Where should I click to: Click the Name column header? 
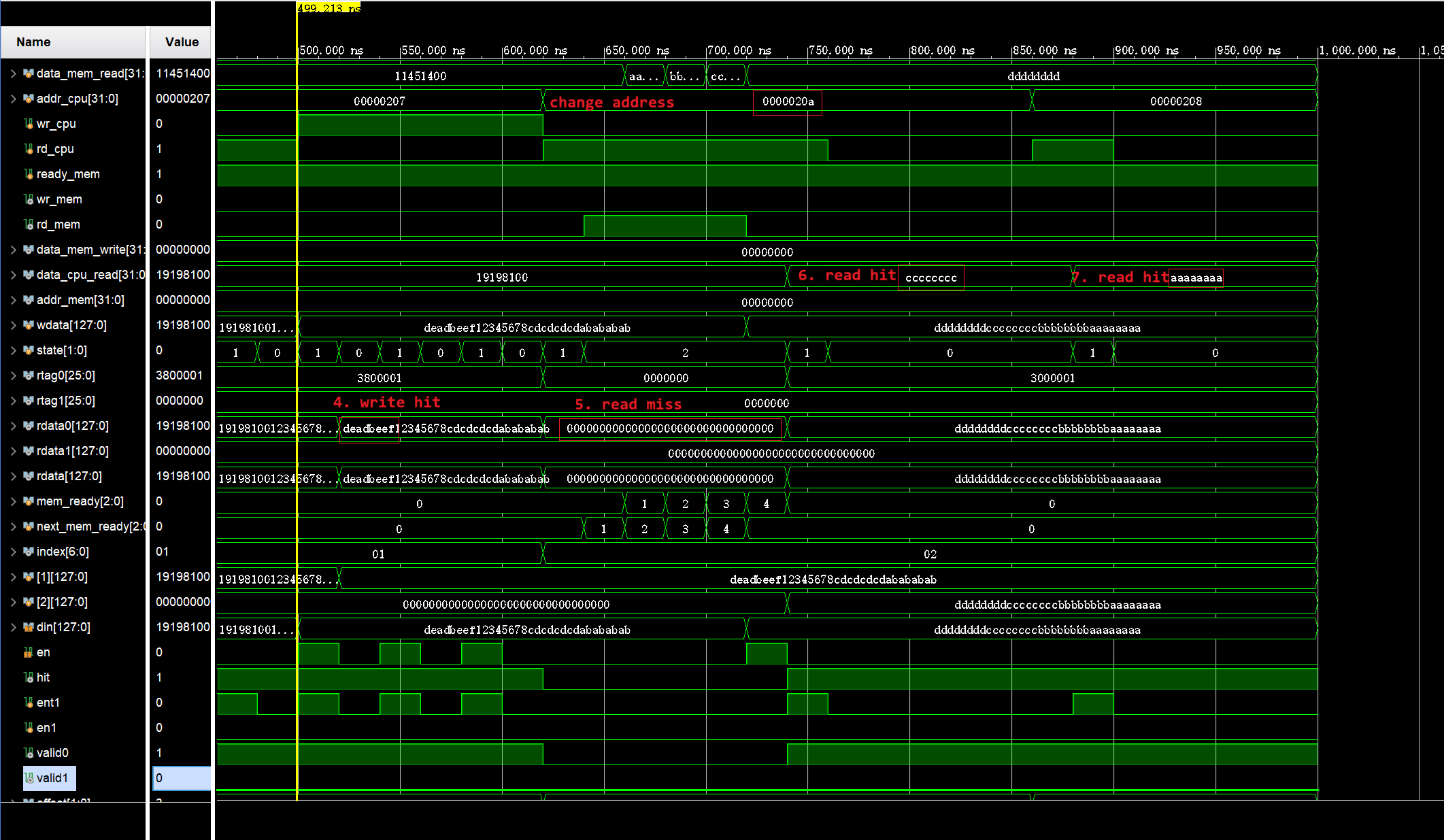pos(33,42)
